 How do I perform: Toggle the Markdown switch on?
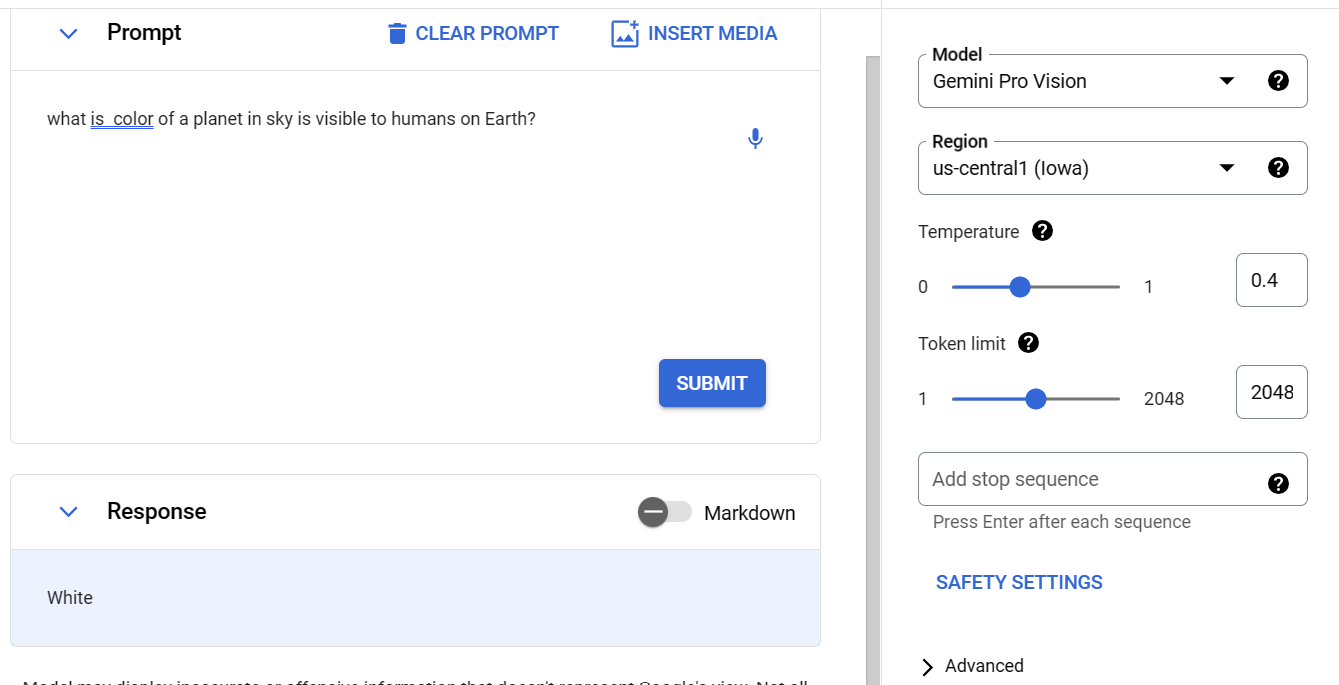[665, 512]
